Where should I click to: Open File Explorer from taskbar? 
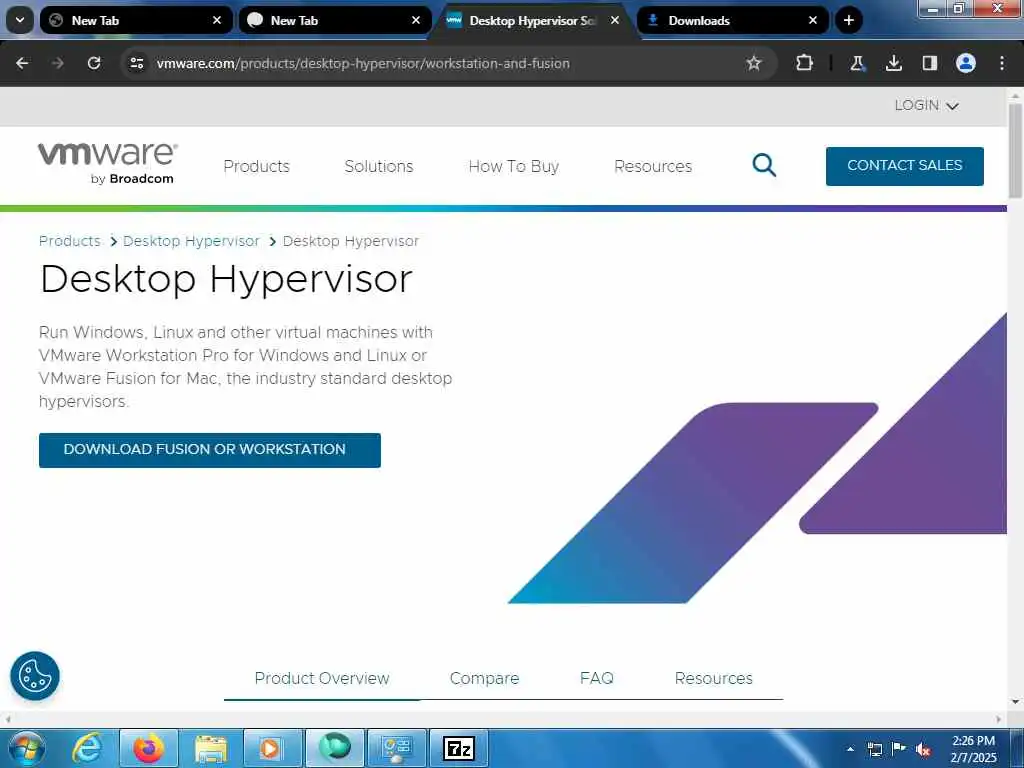click(210, 748)
